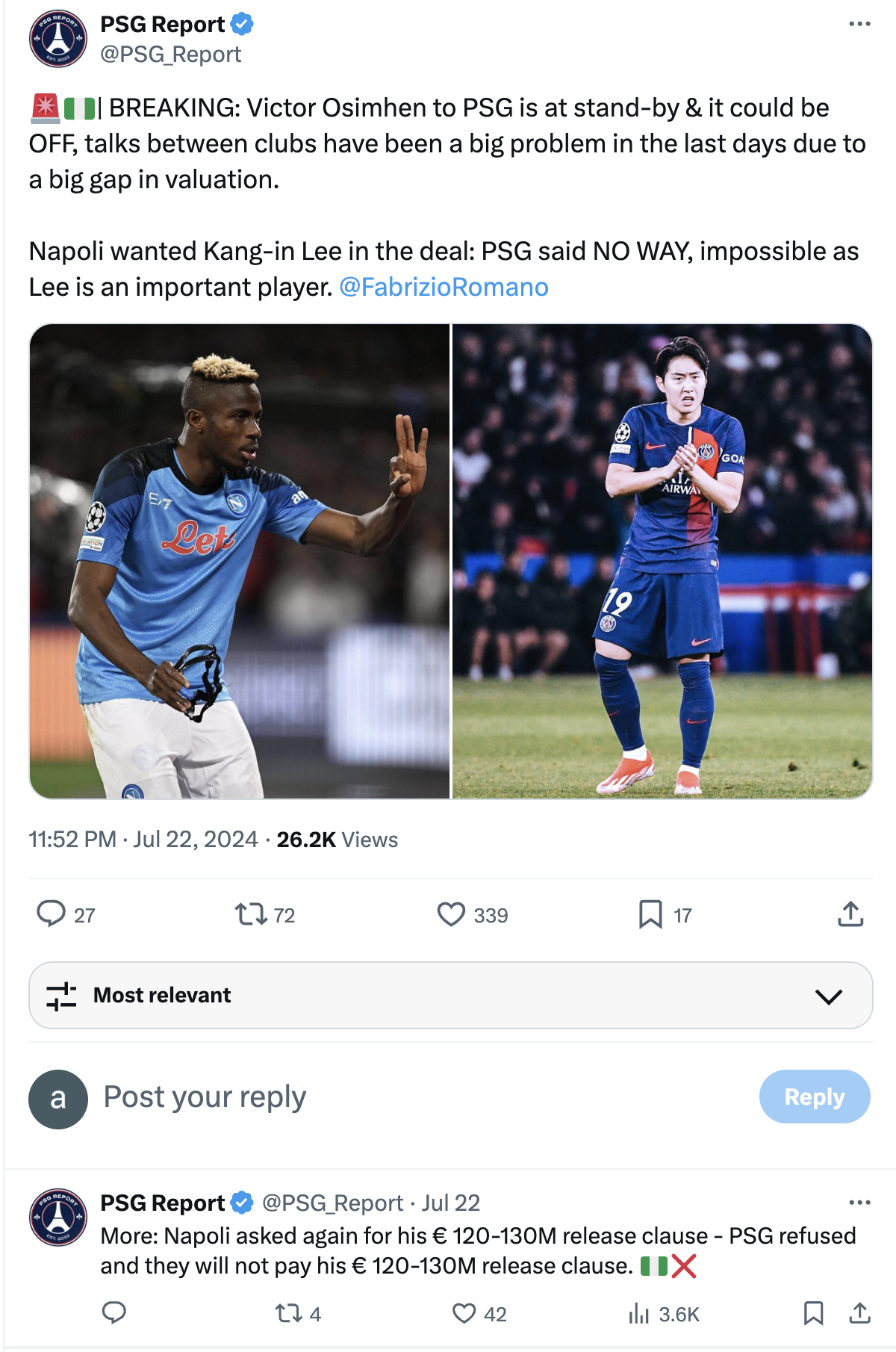View analytics of reply showing 3.6K views
The image size is (896, 1352).
tap(639, 1314)
